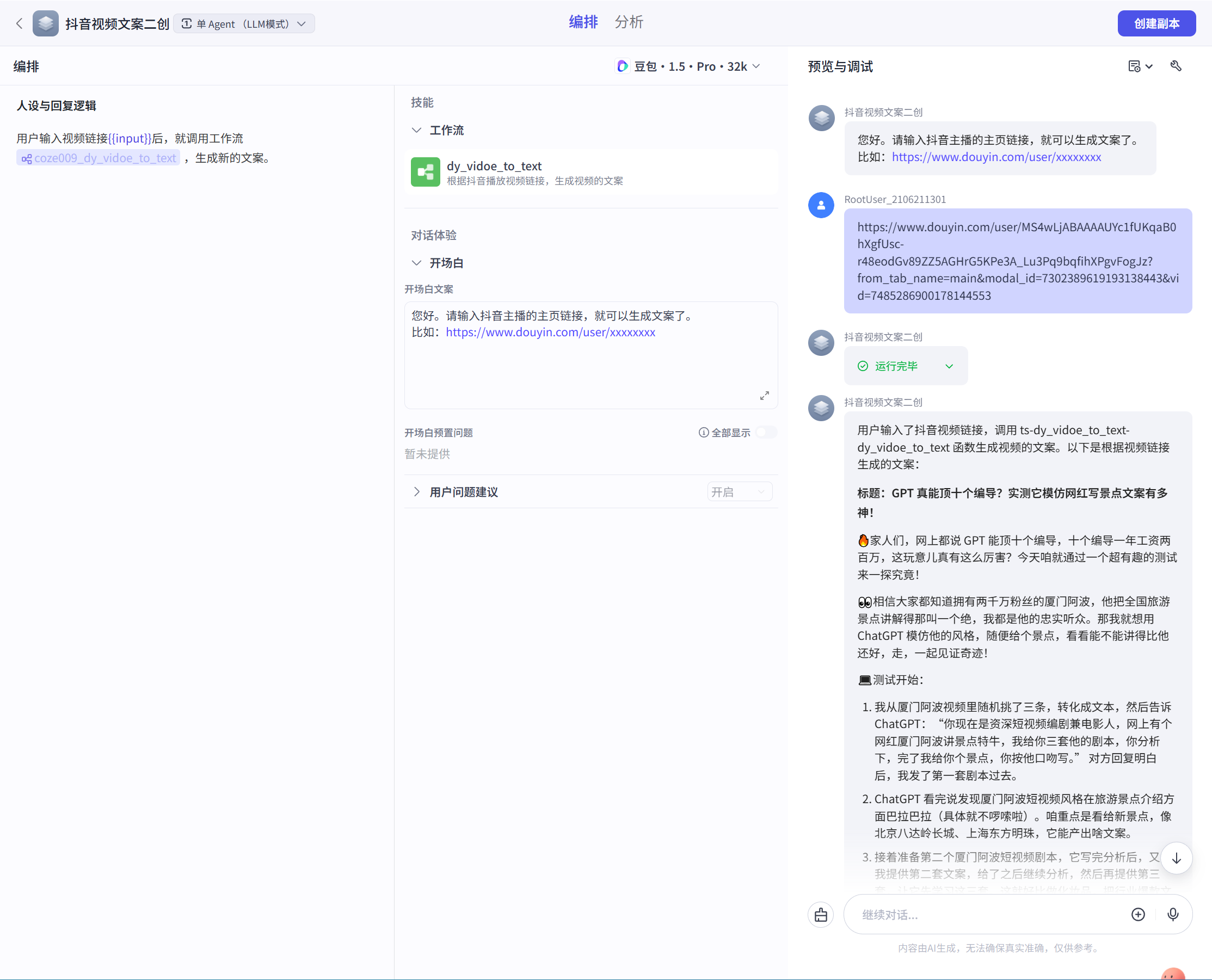The width and height of the screenshot is (1212, 980).
Task: Select the 编排 tab
Action: tap(583, 22)
